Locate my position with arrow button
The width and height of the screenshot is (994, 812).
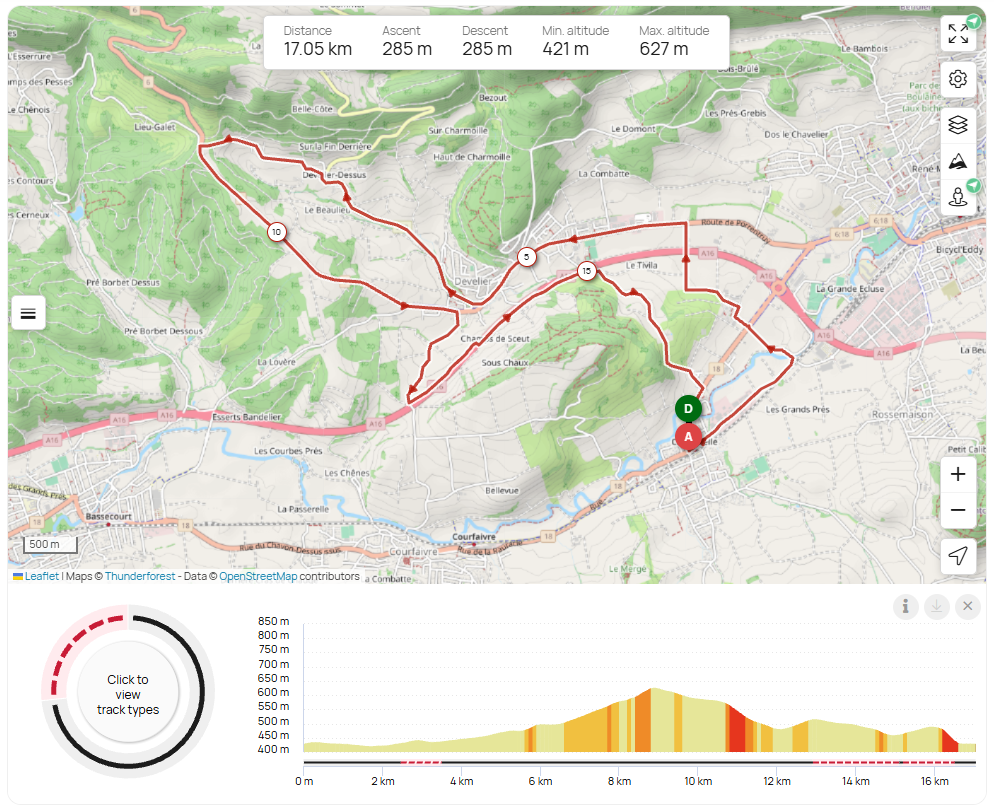[x=957, y=556]
